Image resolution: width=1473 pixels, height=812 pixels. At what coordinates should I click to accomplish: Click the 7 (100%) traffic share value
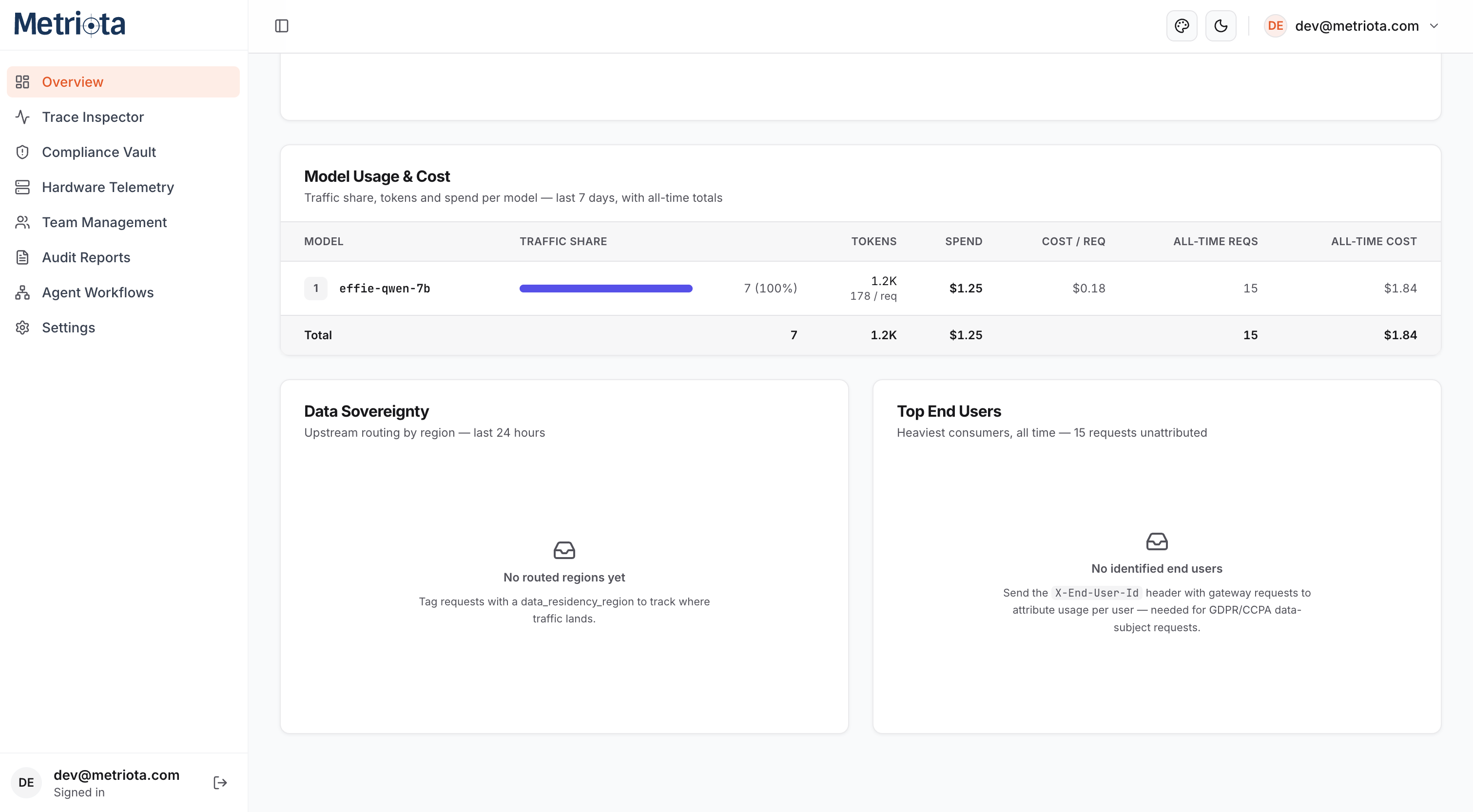770,288
